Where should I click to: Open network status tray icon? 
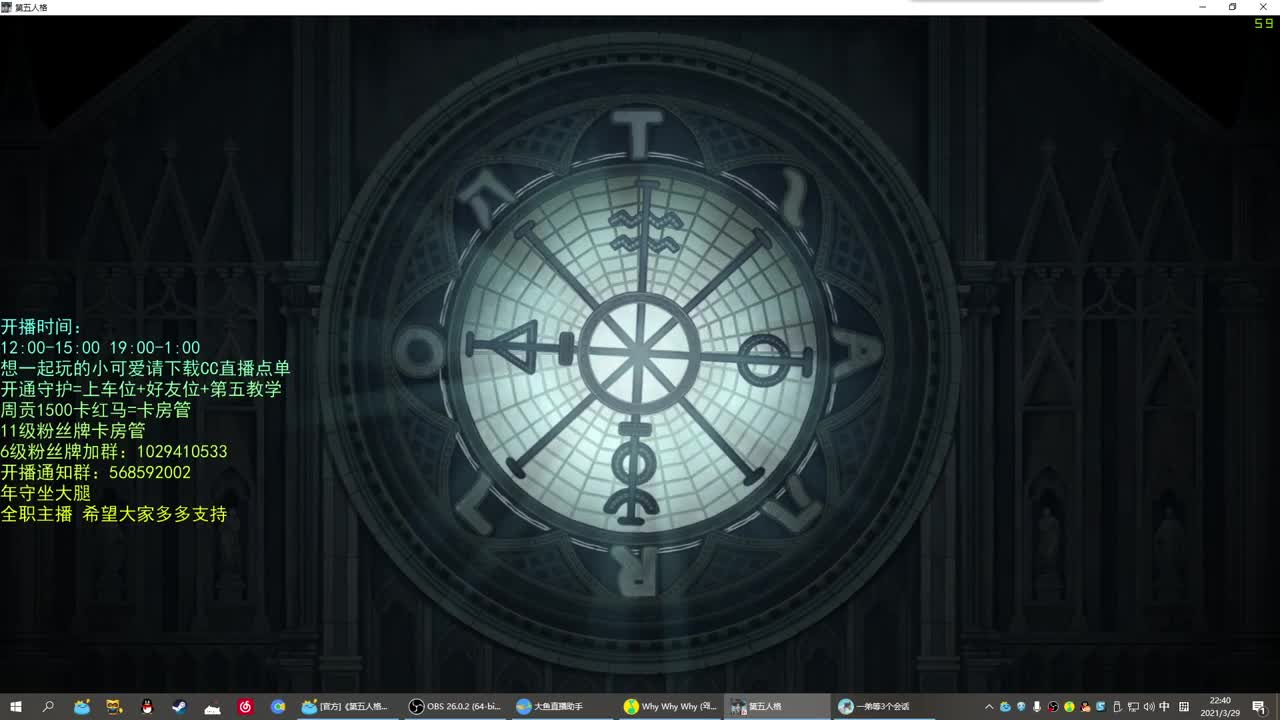[1133, 707]
